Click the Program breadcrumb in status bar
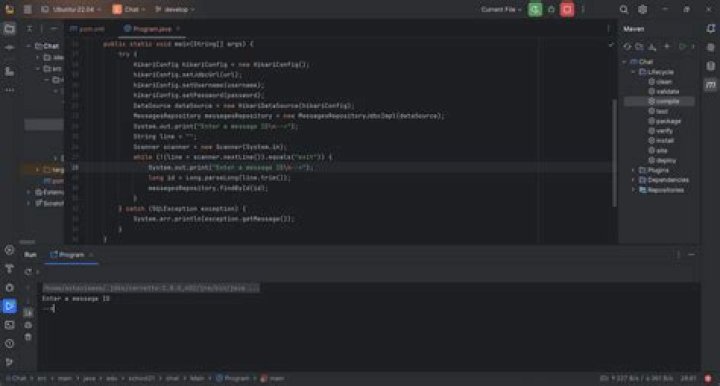720x386 pixels. (233, 379)
